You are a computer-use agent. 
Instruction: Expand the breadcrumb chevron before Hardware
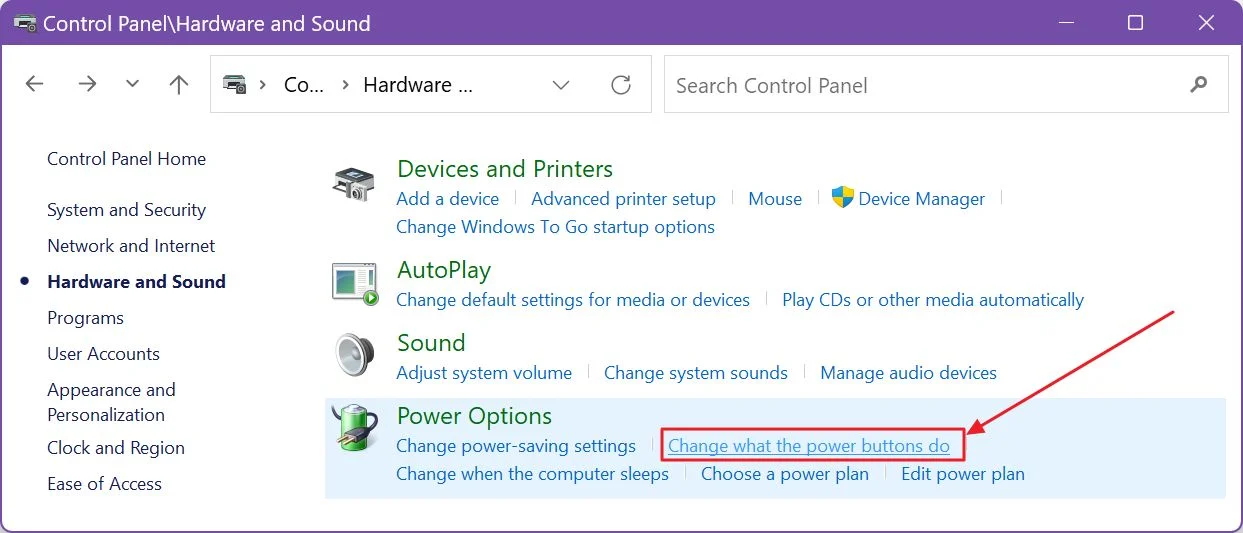pos(345,85)
